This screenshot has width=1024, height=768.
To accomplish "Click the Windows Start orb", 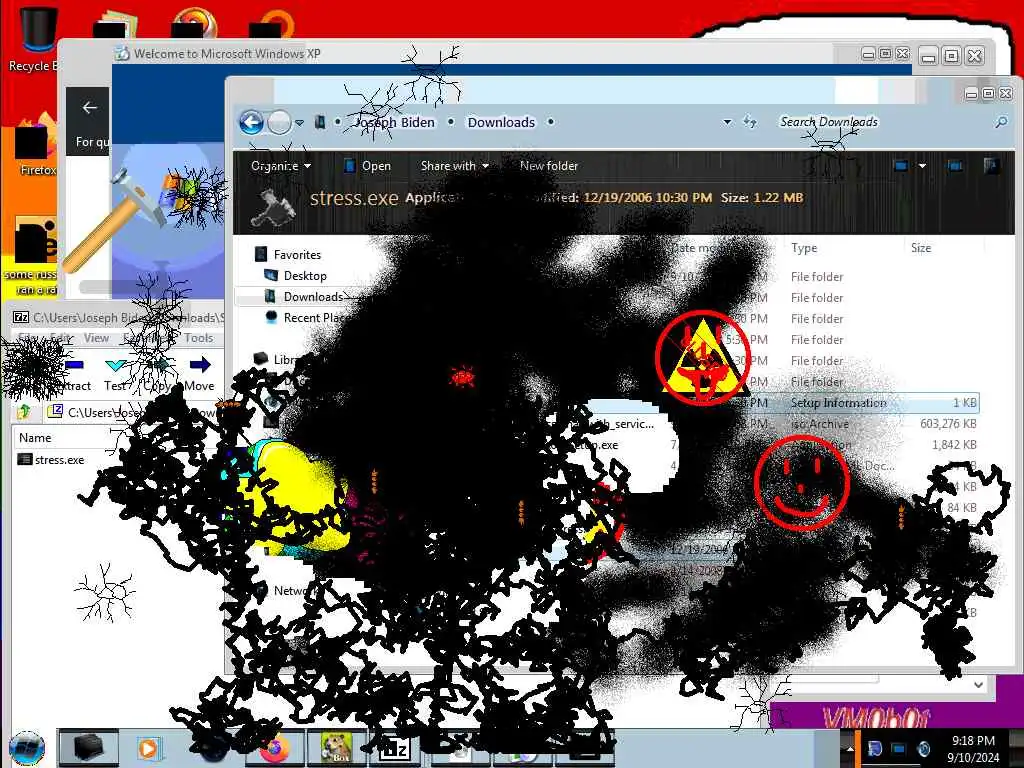I will point(27,748).
